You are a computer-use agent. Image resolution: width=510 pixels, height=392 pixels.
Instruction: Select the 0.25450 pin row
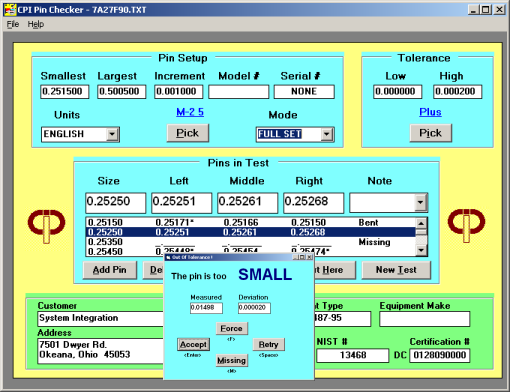coord(251,251)
